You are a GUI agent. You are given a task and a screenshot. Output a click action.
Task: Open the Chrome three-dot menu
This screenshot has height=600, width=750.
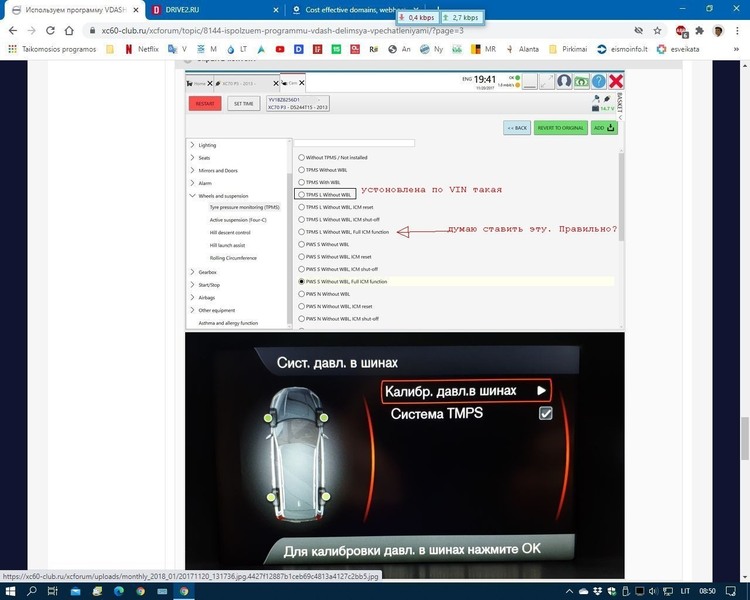coord(737,31)
